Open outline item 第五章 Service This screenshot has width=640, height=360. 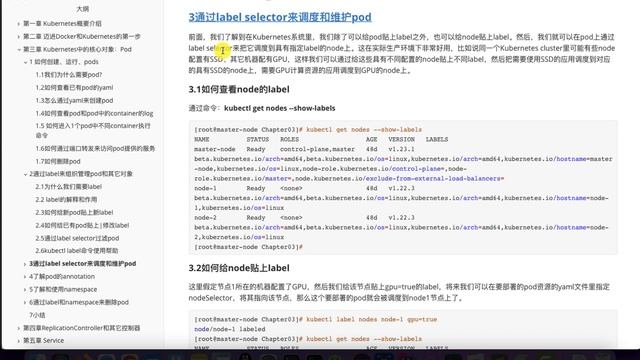click(44, 340)
